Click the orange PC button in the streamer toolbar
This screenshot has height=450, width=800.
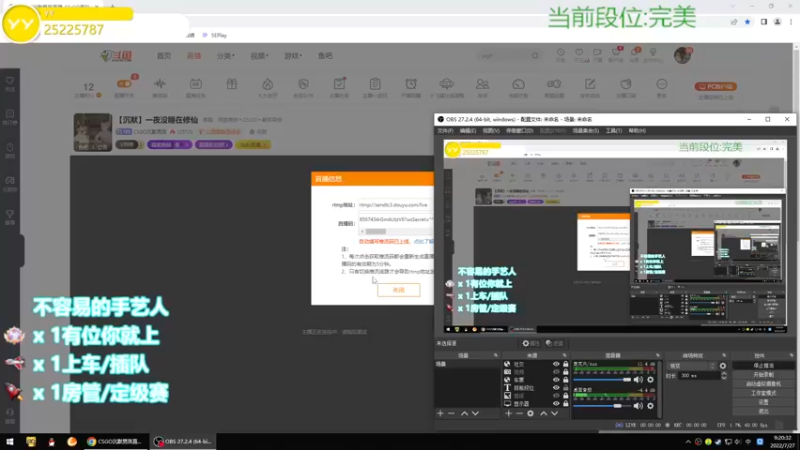pyautogui.click(x=715, y=86)
